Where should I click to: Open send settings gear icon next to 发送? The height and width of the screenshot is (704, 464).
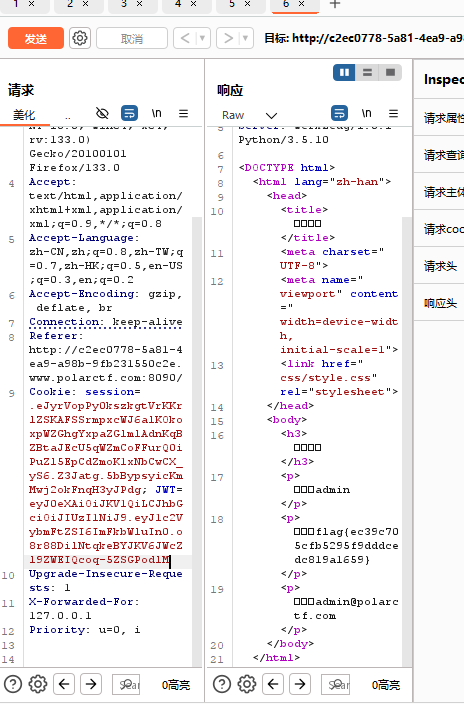[x=80, y=38]
